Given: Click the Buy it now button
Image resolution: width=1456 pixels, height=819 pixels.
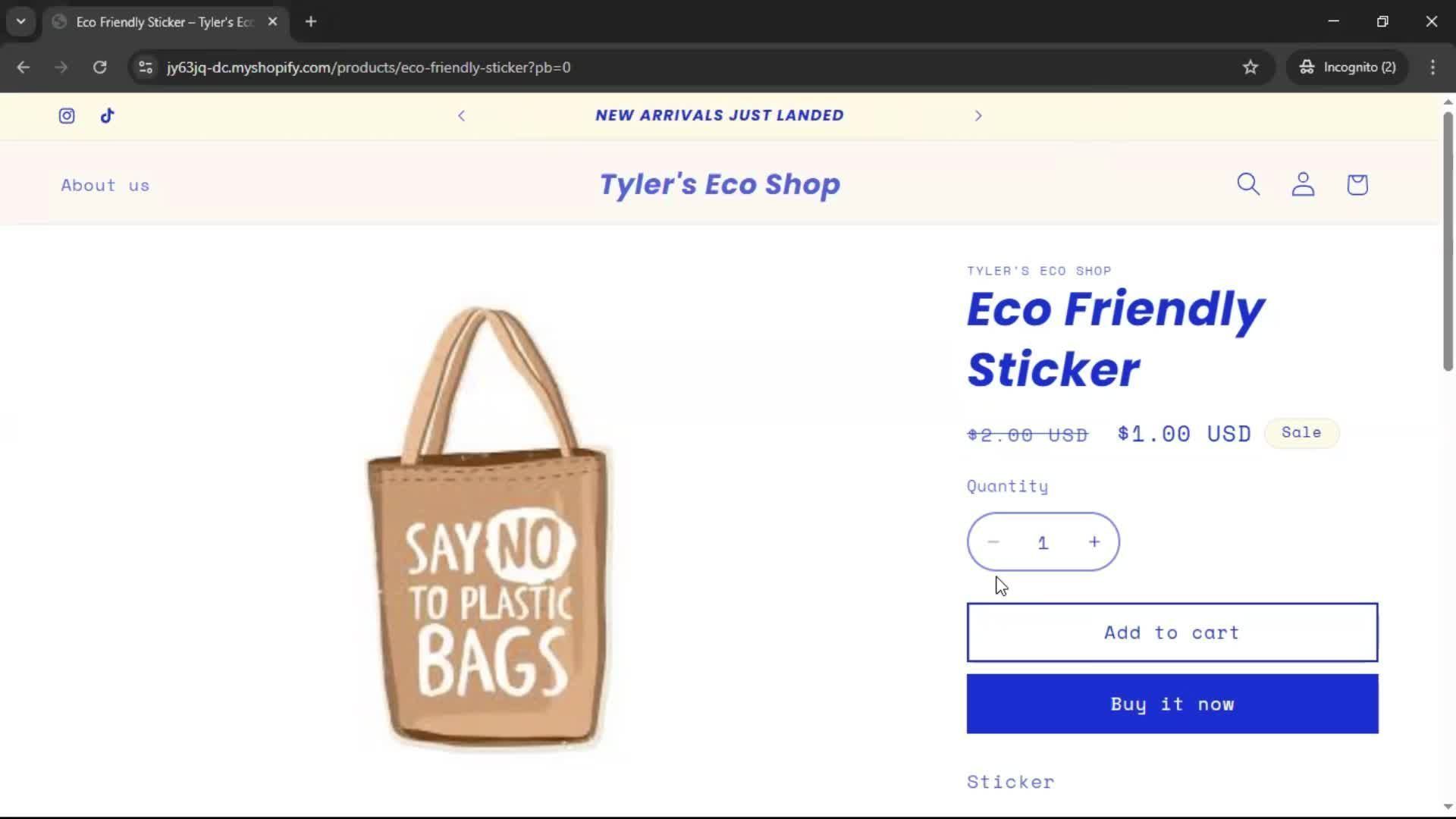Looking at the screenshot, I should coord(1172,704).
